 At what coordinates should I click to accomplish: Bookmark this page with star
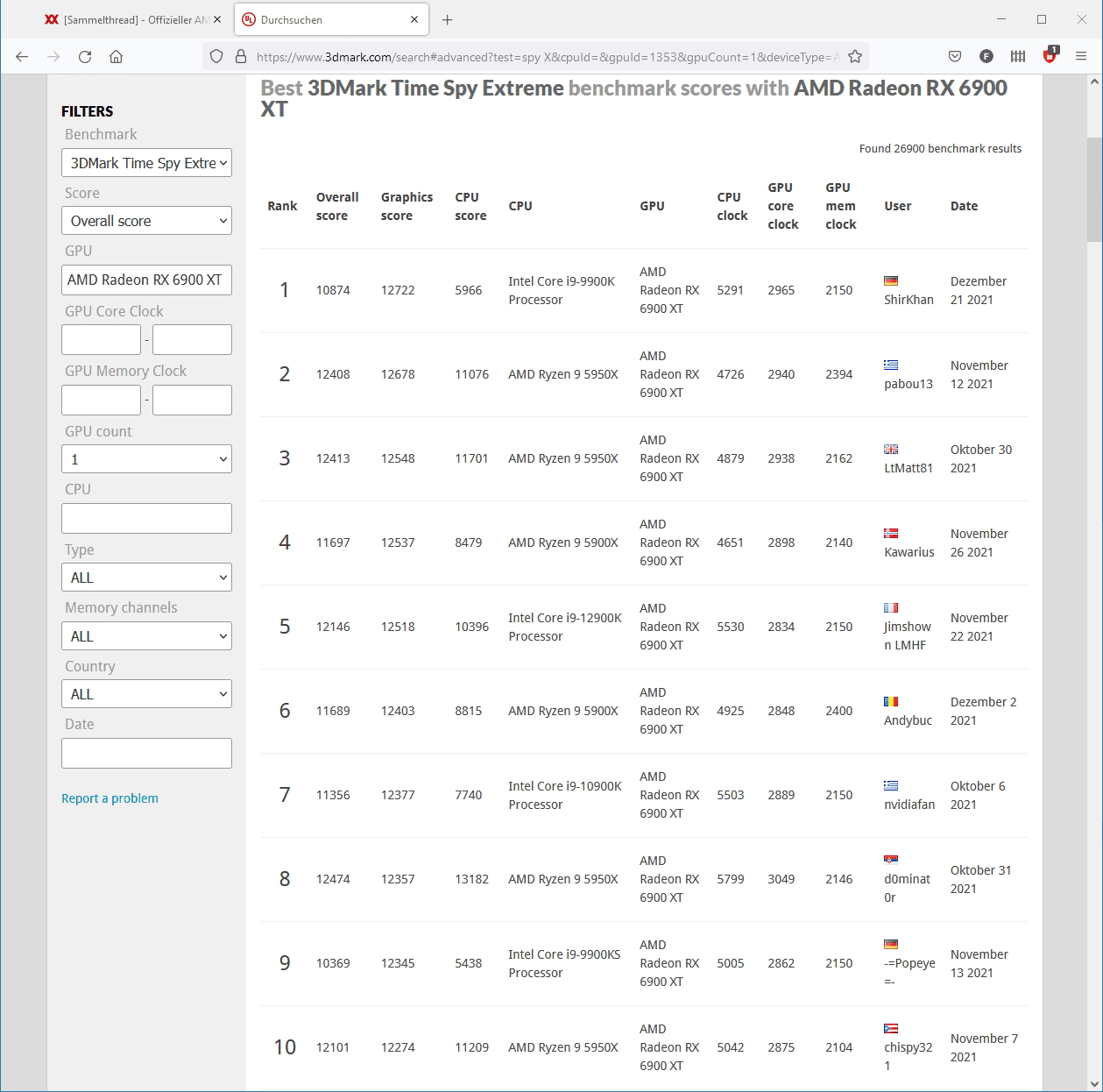[855, 57]
